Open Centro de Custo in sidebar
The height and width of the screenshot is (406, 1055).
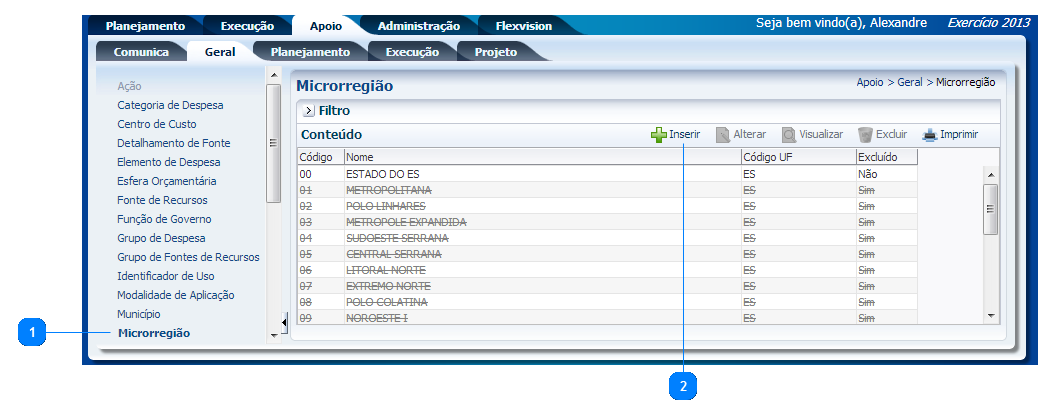click(156, 124)
